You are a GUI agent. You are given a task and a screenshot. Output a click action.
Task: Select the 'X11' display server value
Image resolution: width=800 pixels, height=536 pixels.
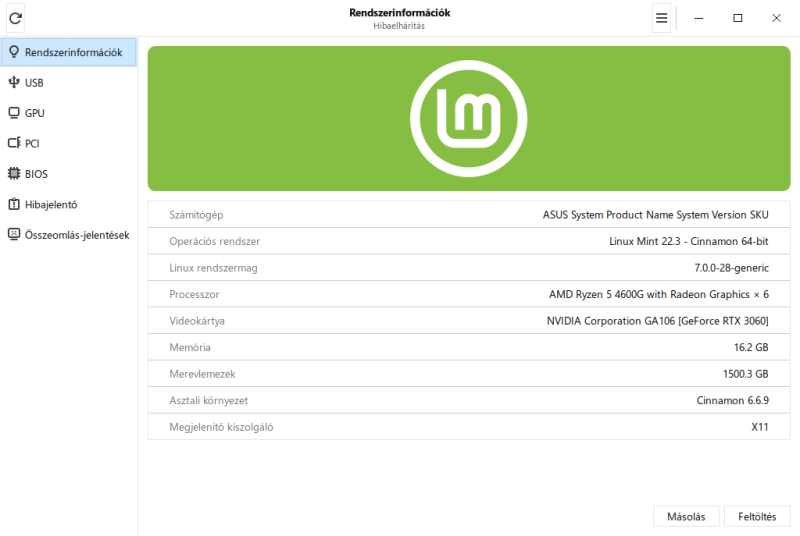760,427
